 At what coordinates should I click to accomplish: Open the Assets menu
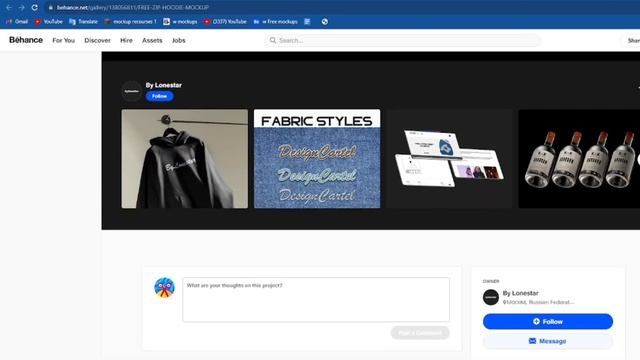click(152, 40)
